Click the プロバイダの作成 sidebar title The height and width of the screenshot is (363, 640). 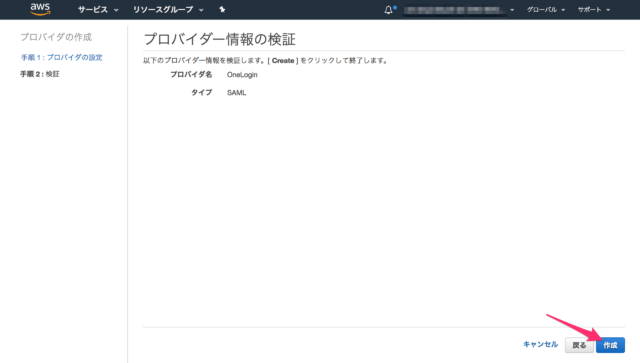click(x=56, y=37)
